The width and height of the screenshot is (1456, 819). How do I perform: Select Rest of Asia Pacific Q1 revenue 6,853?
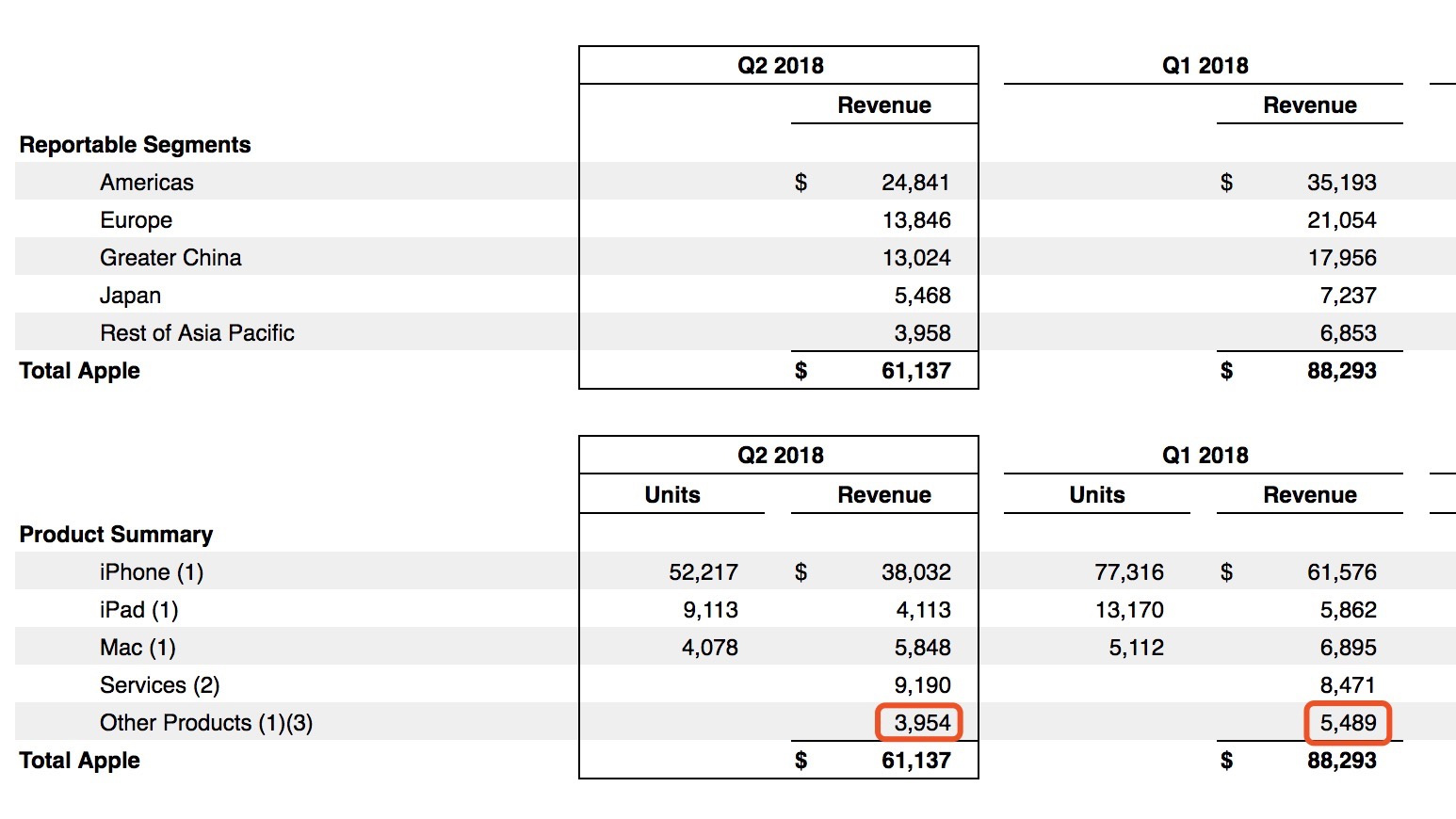point(1348,333)
